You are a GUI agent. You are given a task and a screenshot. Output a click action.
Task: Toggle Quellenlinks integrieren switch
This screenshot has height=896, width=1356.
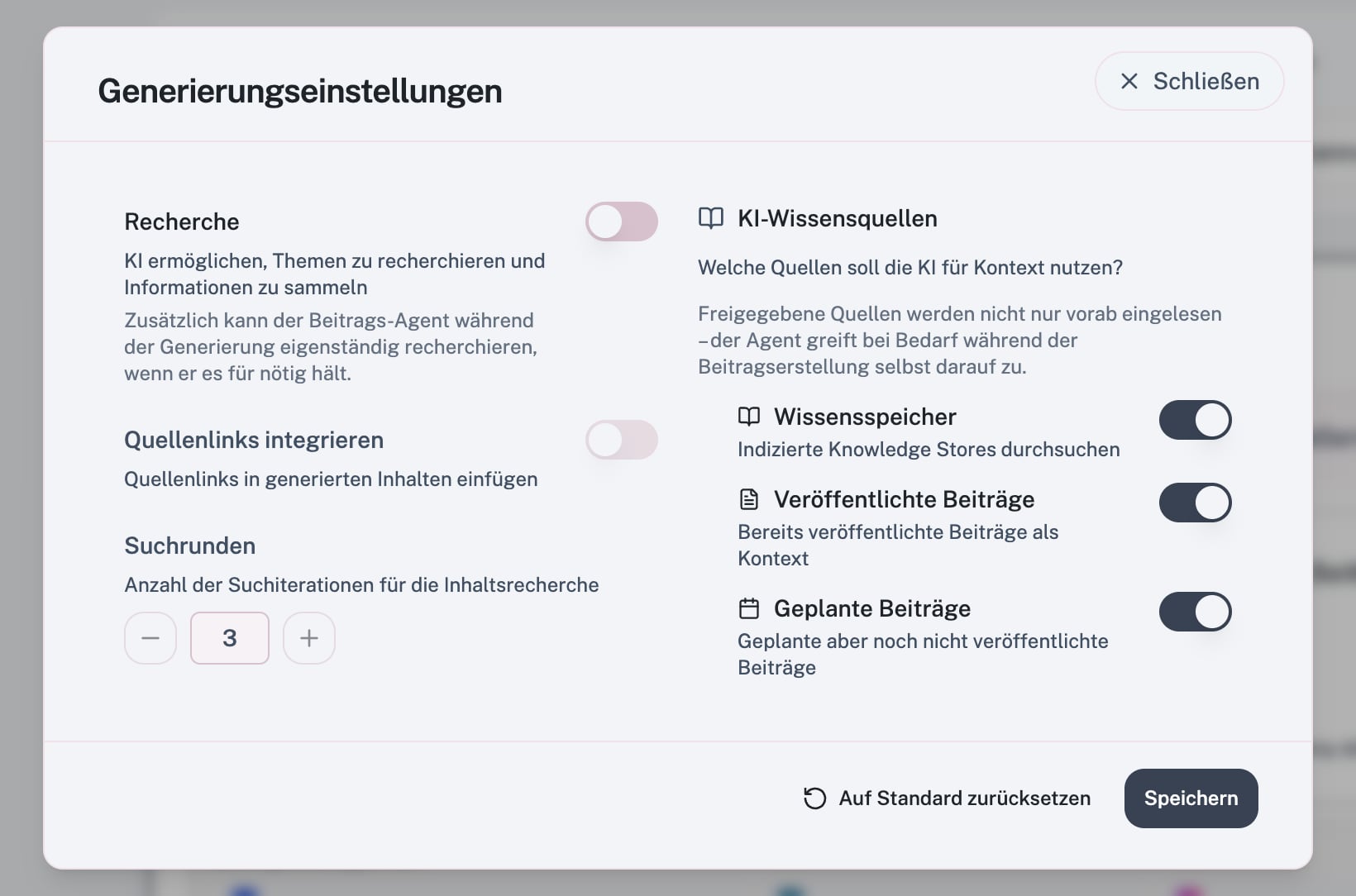(622, 440)
